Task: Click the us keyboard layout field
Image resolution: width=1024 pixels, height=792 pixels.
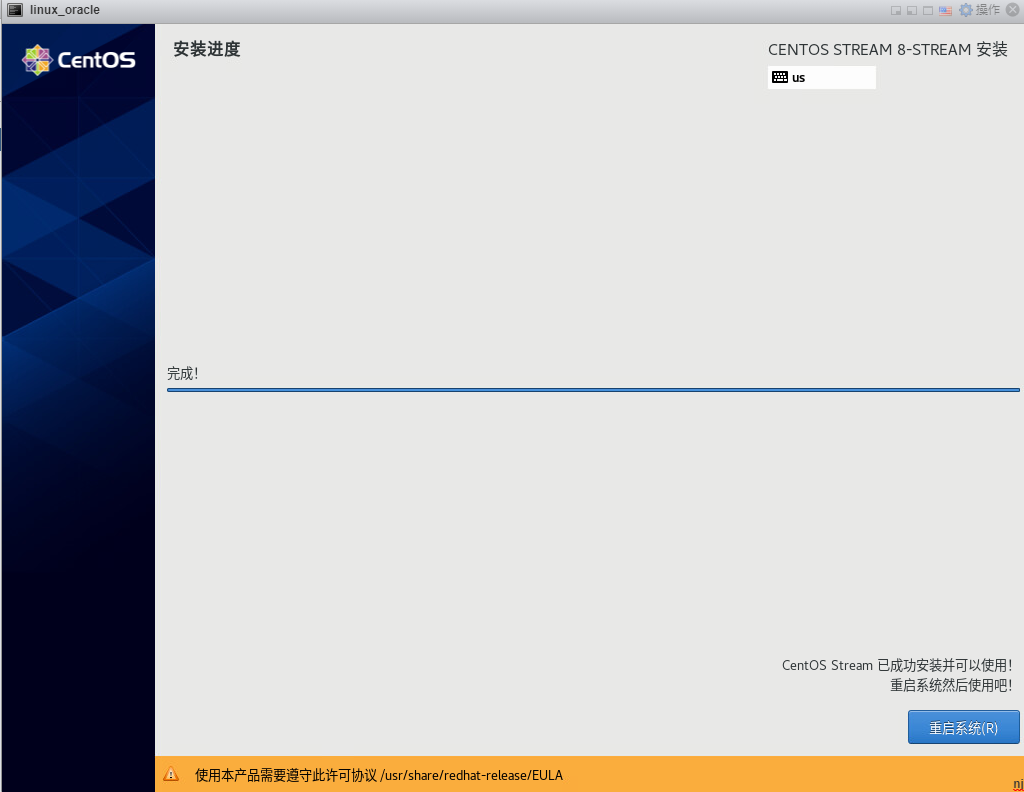Action: pos(822,77)
